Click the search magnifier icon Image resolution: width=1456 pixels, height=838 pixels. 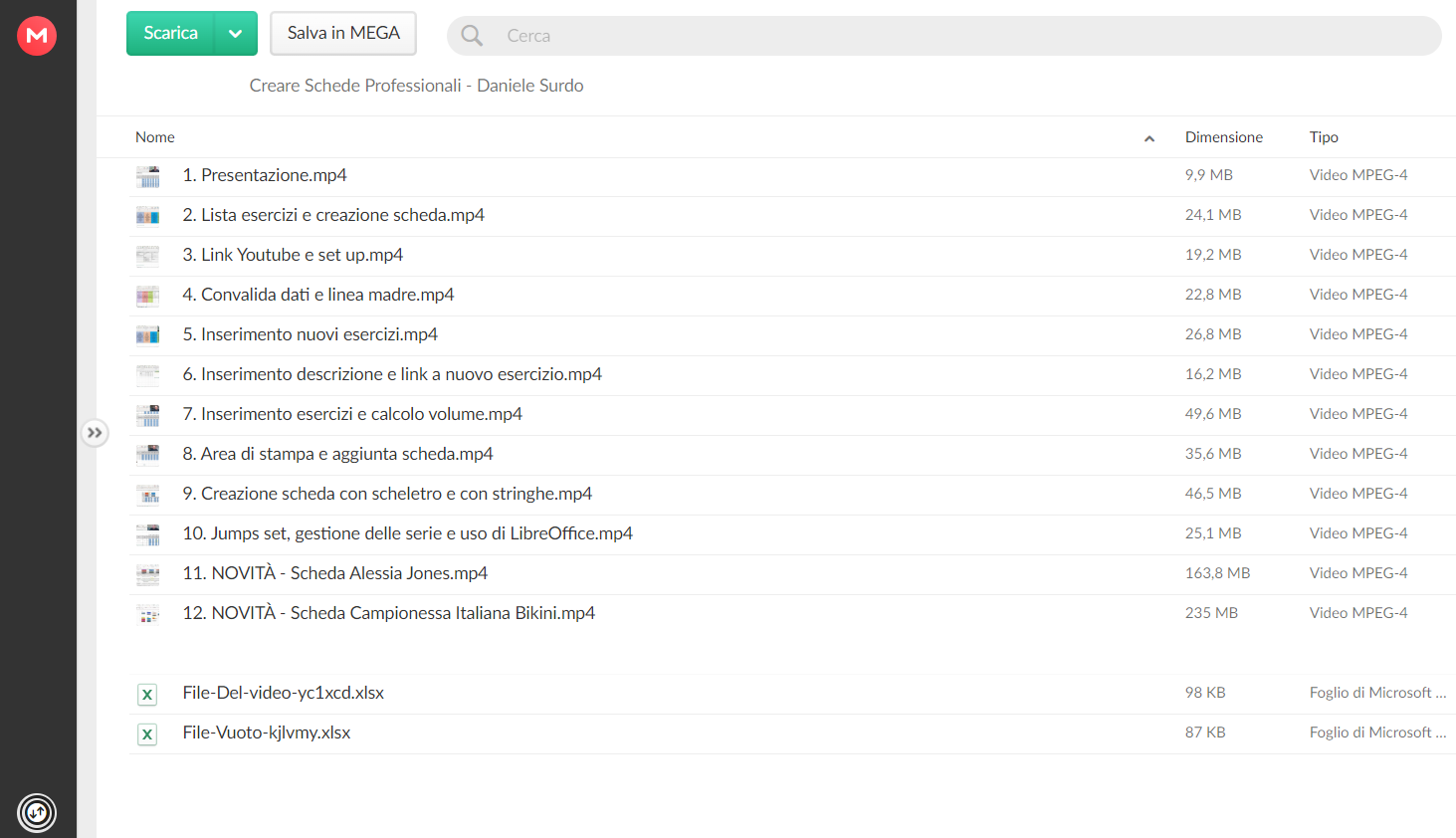click(472, 36)
